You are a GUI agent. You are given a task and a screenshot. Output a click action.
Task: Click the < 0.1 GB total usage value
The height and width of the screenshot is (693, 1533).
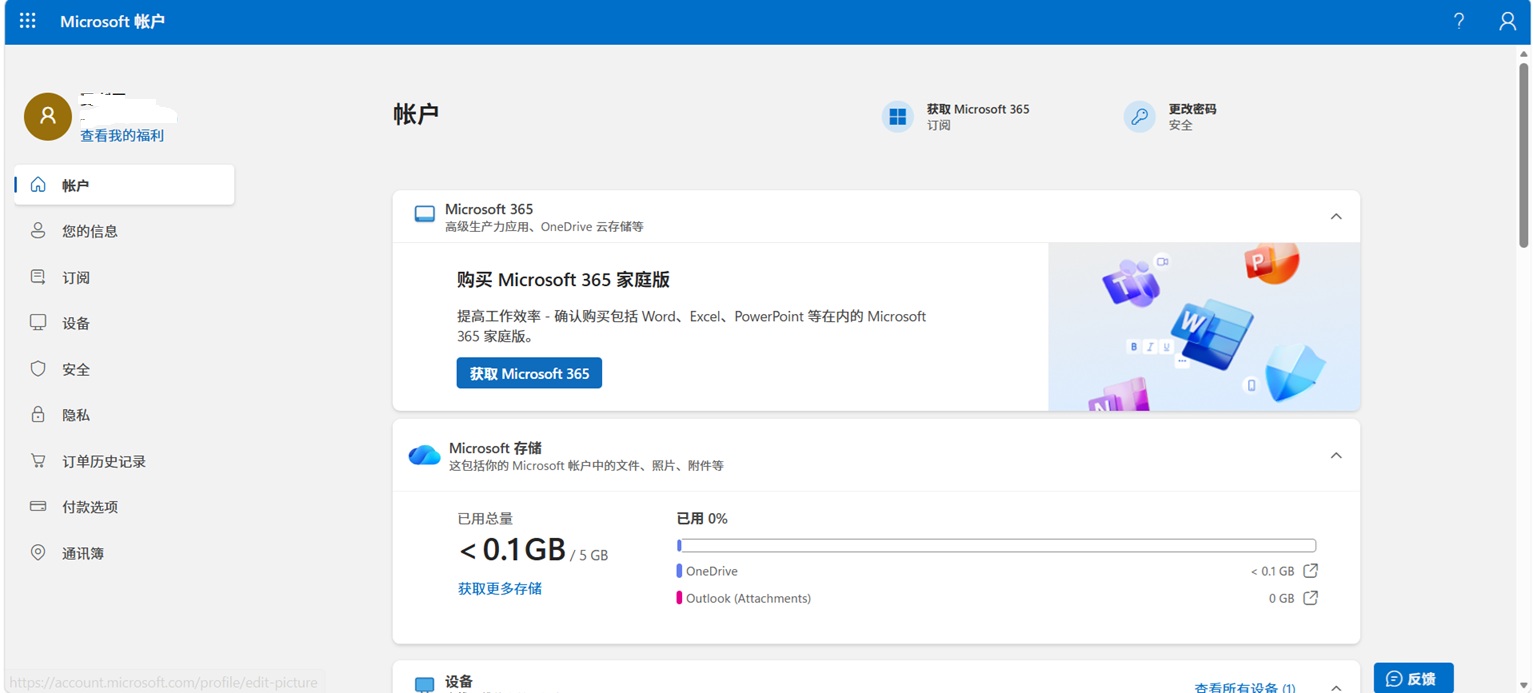pos(512,549)
